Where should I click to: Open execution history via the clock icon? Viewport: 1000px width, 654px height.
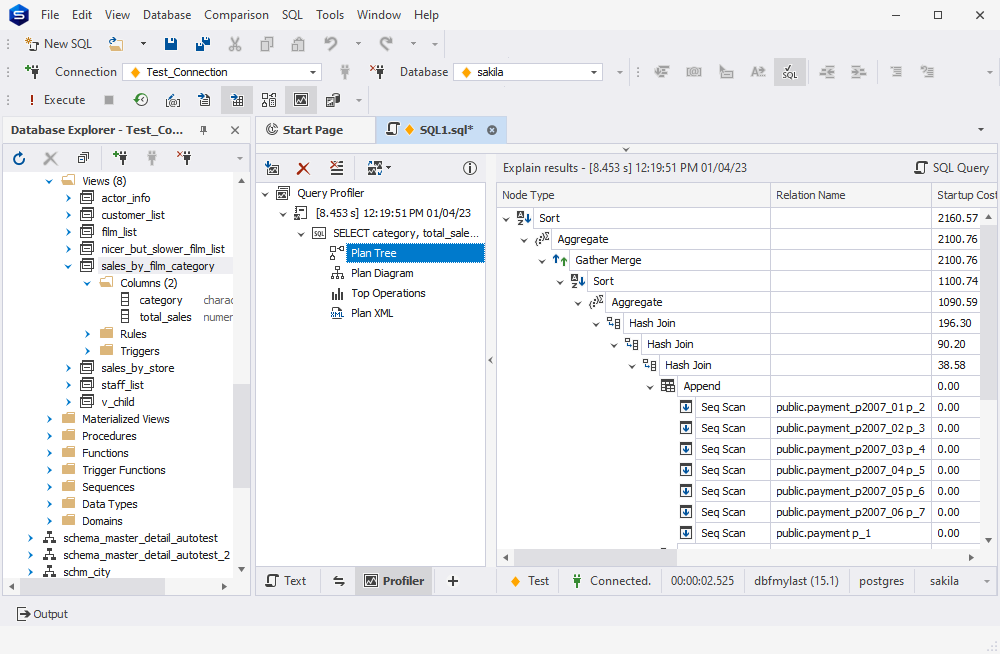(141, 100)
